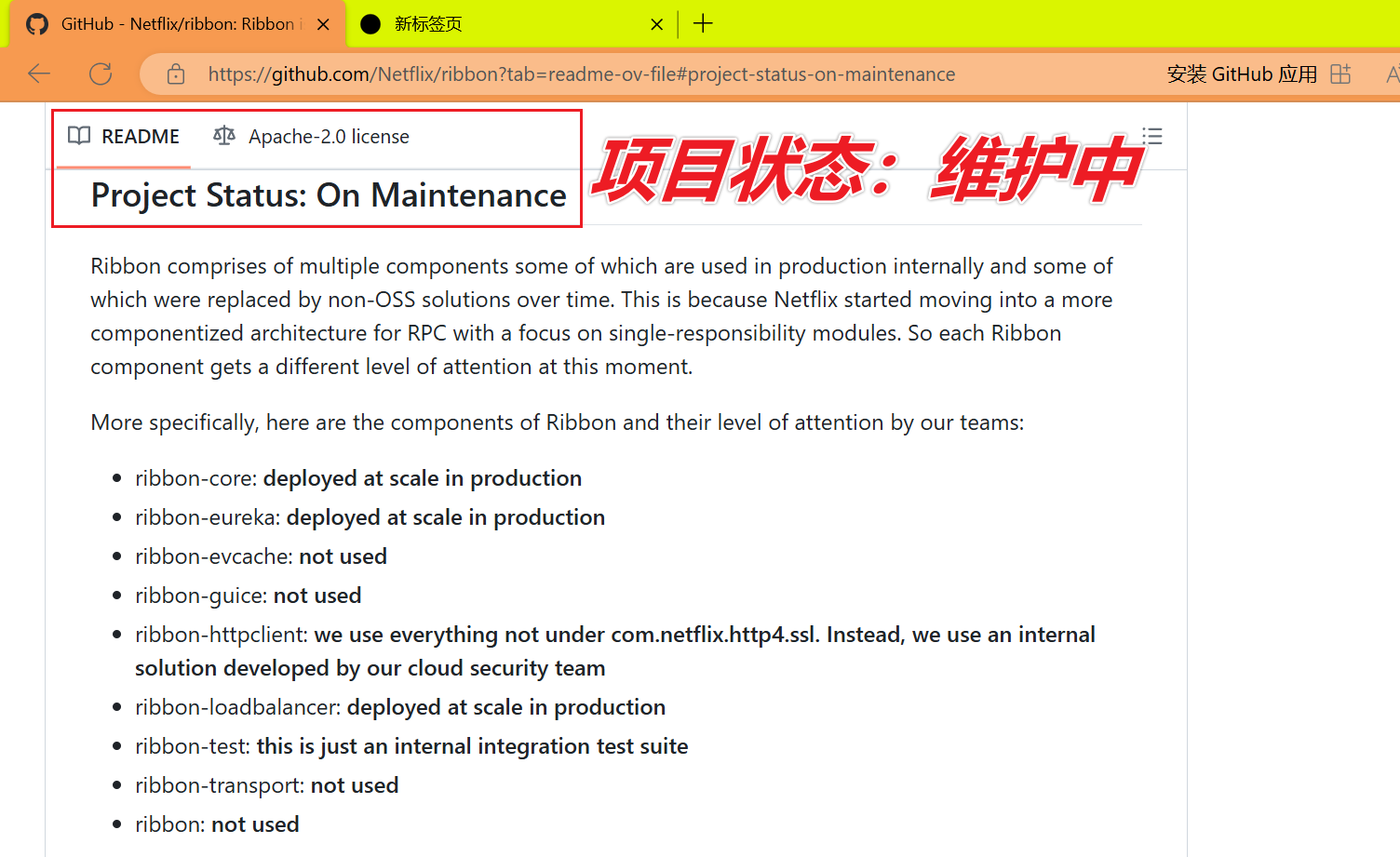Select the Apache-2.0 license tab
The height and width of the screenshot is (857, 1400).
311,137
